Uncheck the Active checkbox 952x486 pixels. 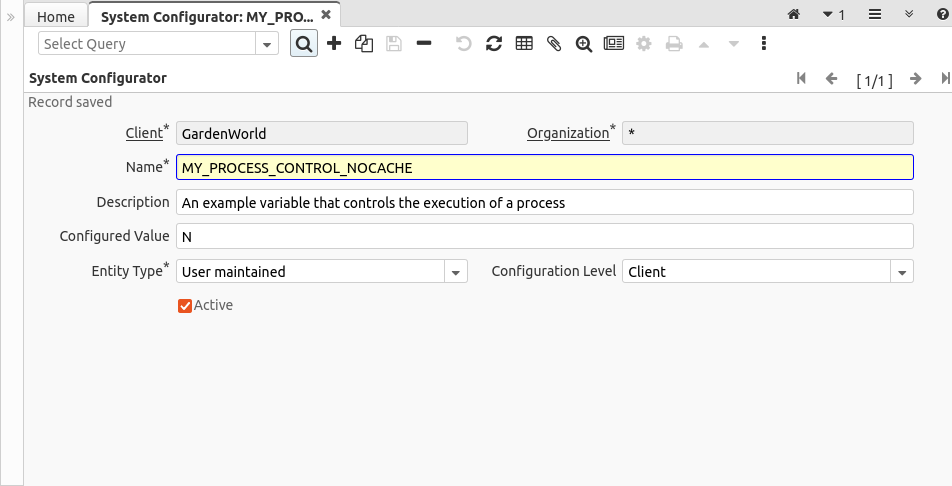(185, 306)
